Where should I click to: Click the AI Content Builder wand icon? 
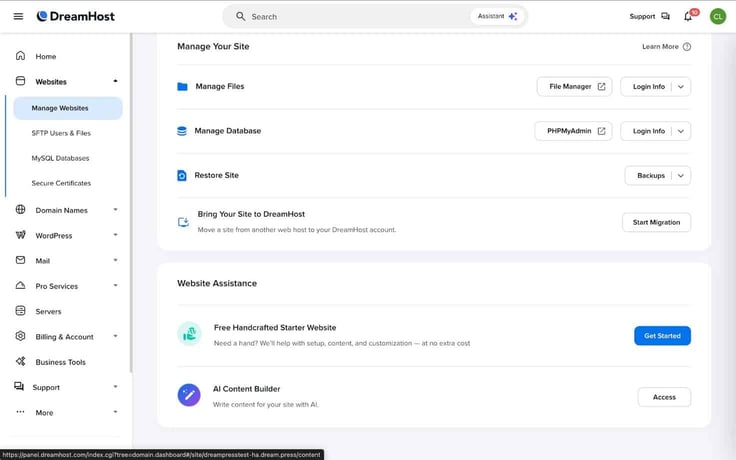189,395
